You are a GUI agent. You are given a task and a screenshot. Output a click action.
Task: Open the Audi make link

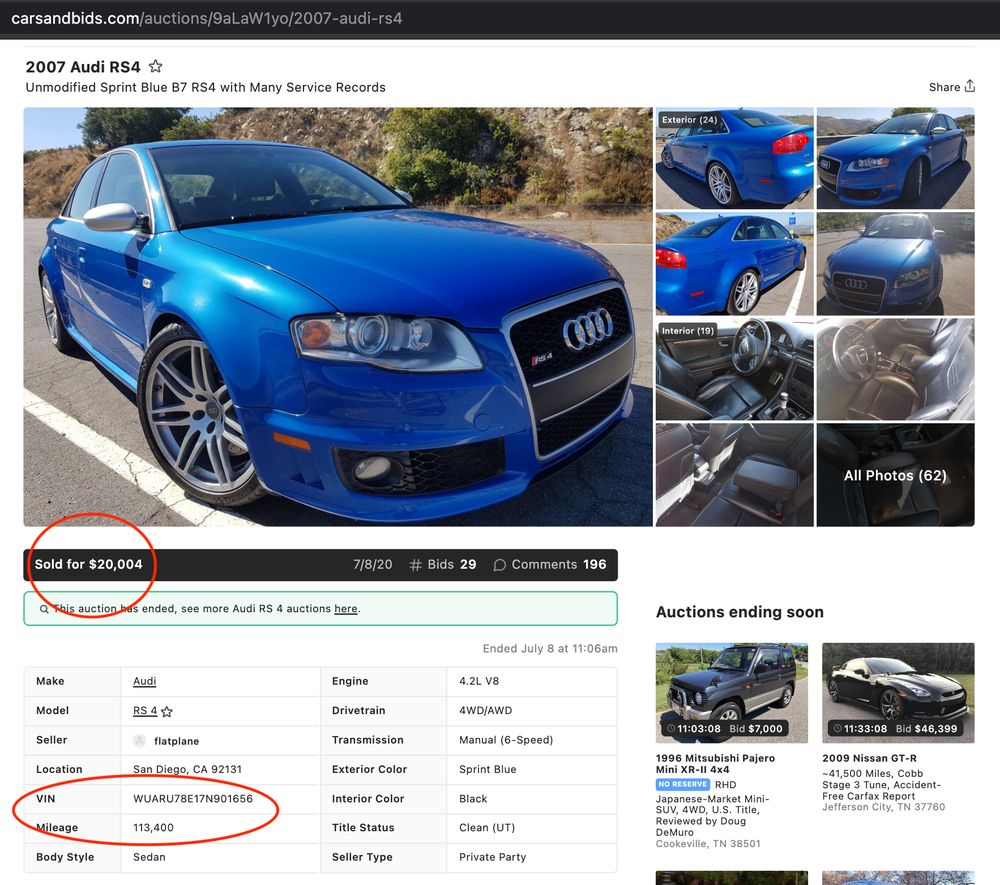(144, 681)
